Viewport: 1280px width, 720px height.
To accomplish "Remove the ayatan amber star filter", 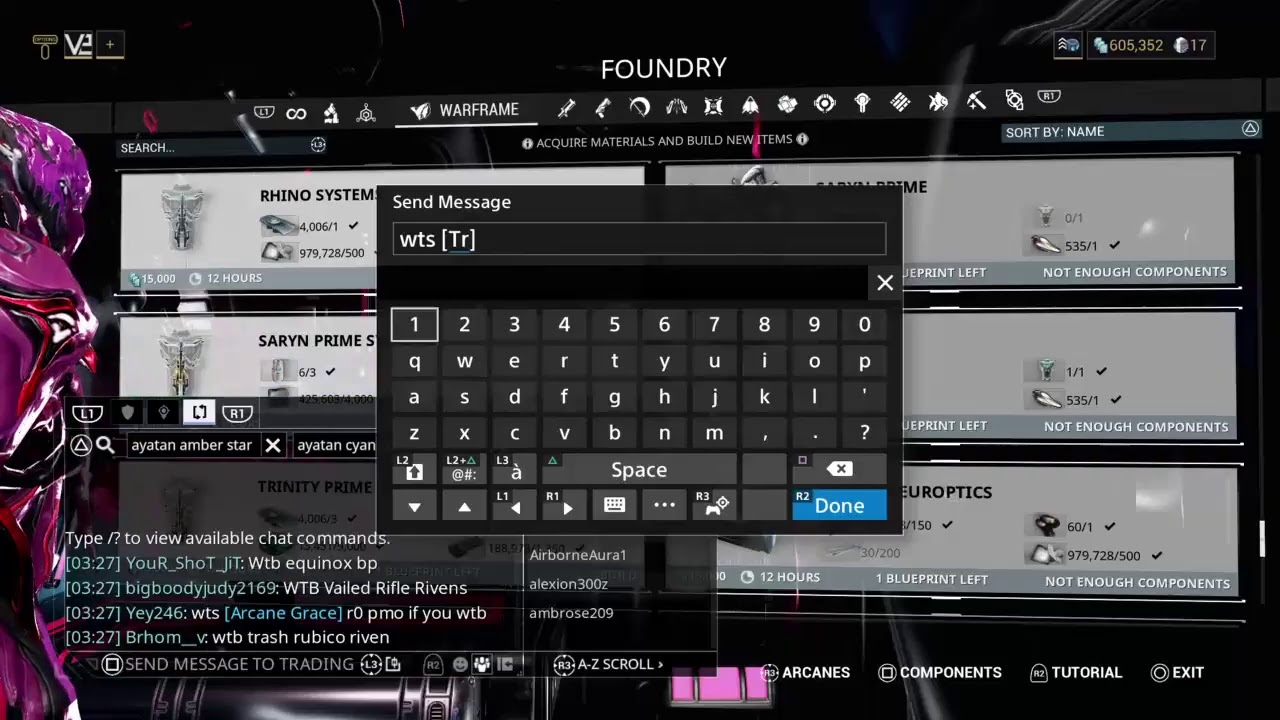I will (272, 445).
